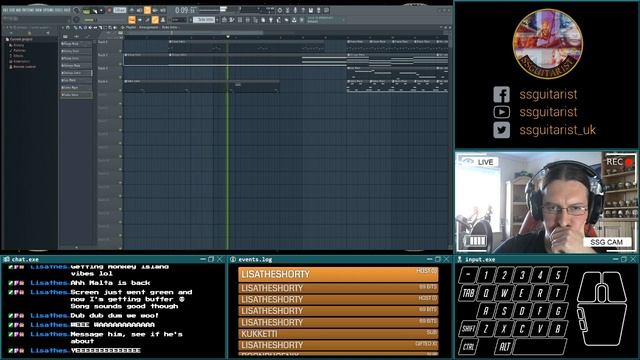
Task: Select the Track 1 header label
Action: pyautogui.click(x=103, y=42)
